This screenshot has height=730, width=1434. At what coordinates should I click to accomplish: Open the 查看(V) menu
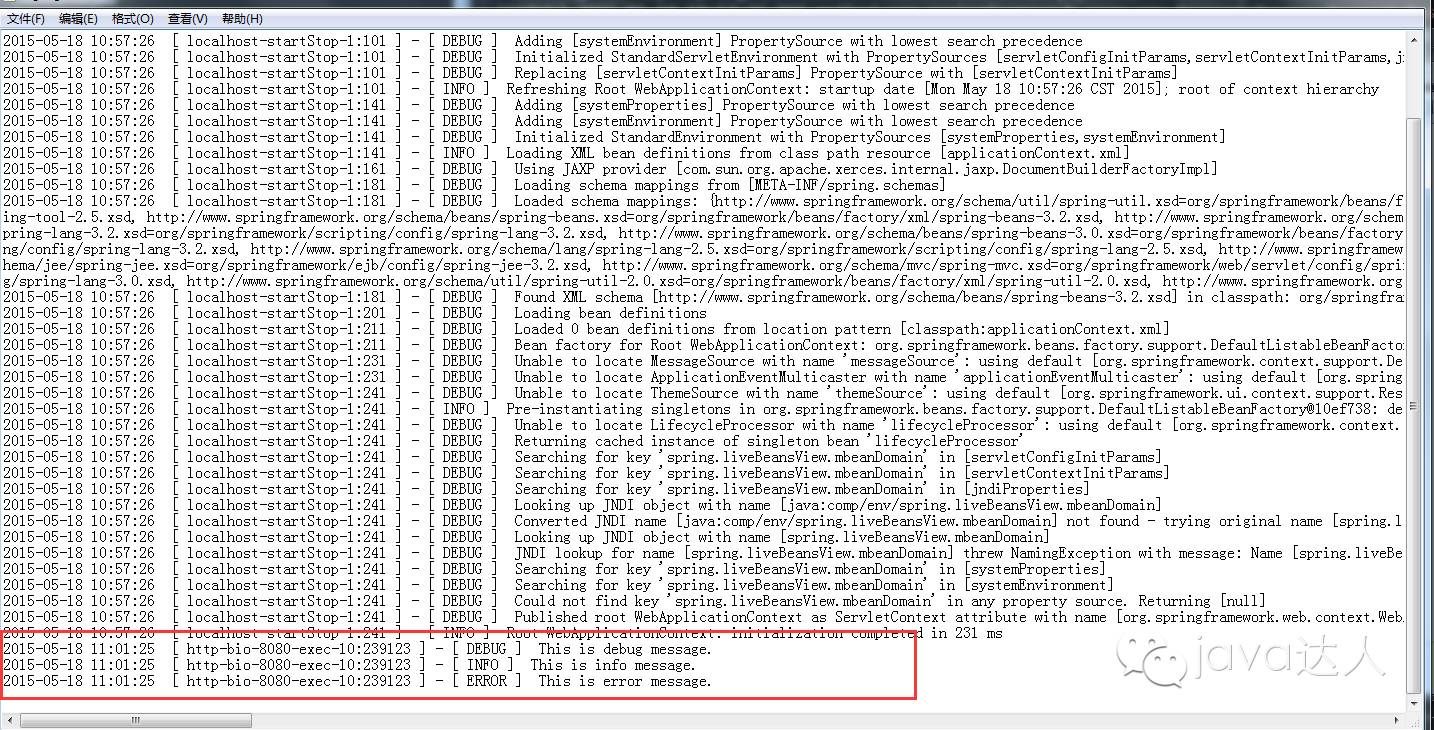(187, 19)
